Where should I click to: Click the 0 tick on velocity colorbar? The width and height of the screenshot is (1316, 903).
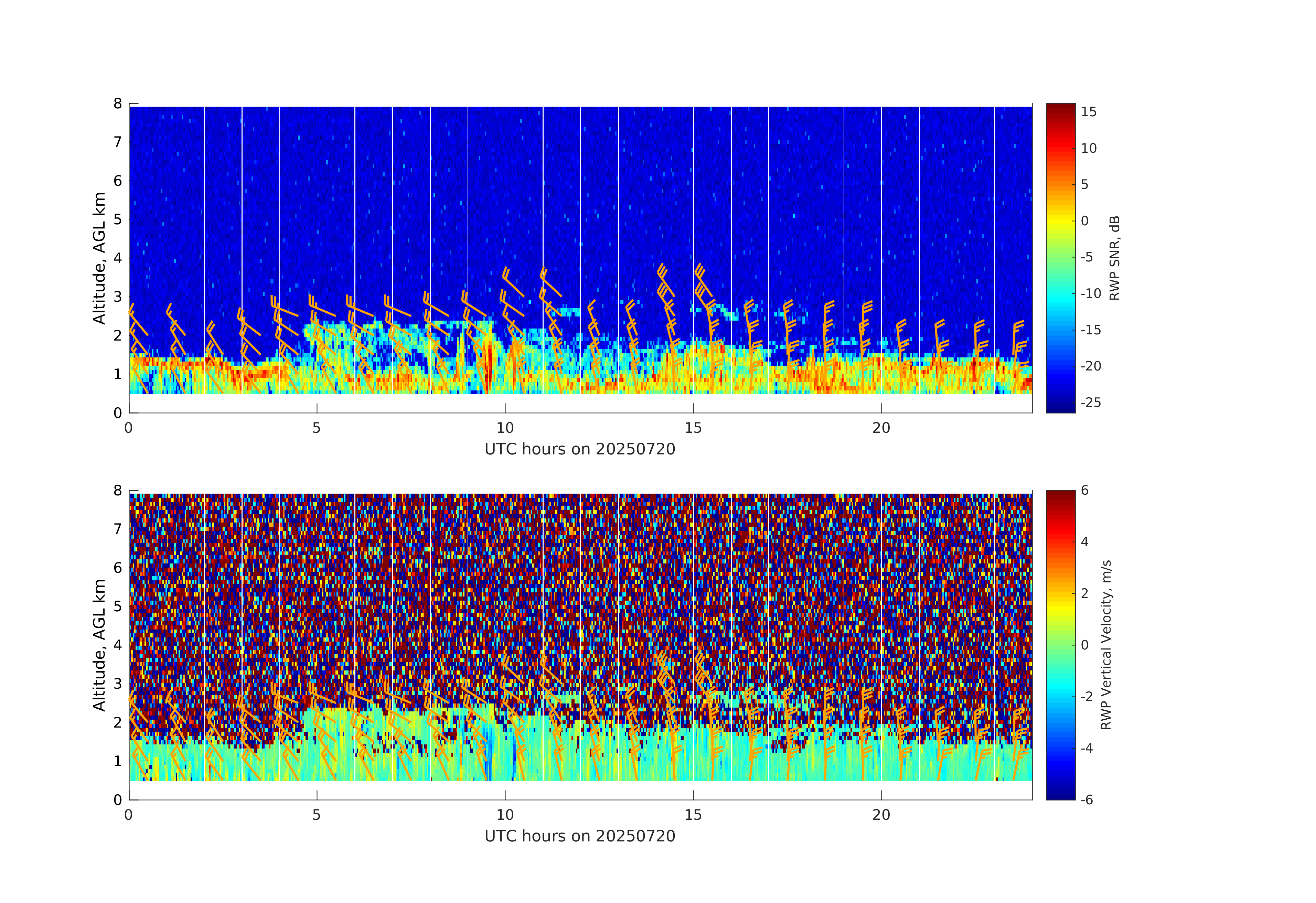coord(1085,645)
